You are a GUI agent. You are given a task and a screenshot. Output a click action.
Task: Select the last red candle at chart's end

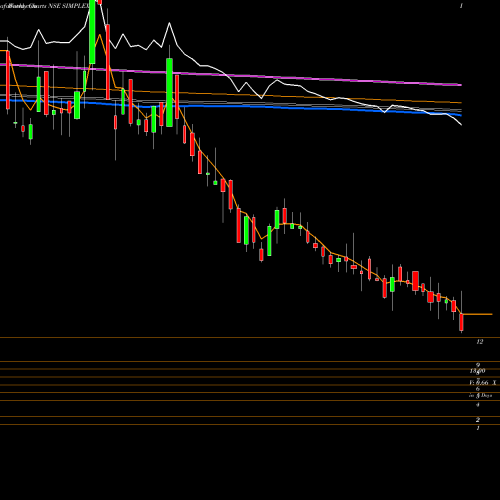[x=462, y=322]
